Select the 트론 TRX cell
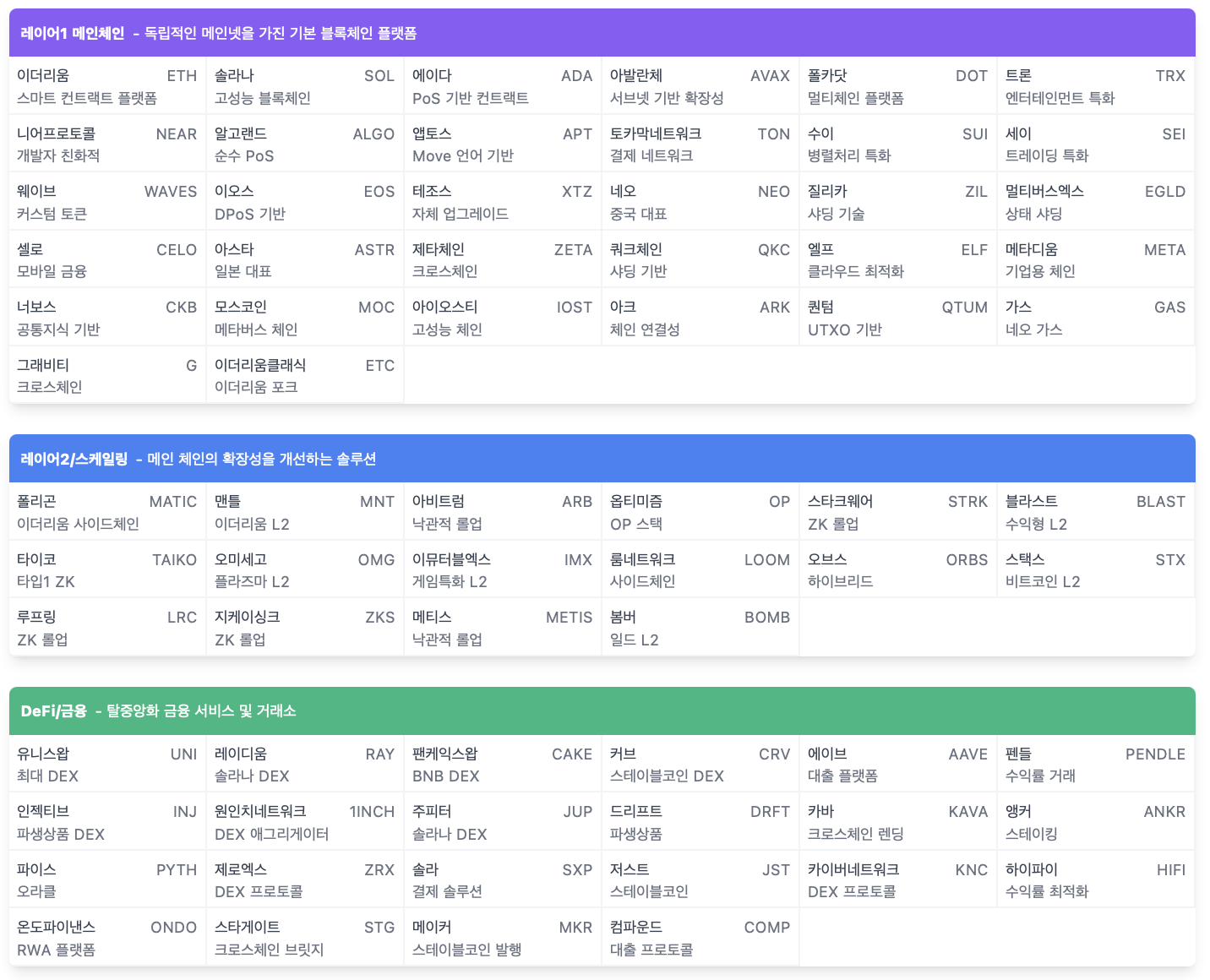The height and width of the screenshot is (980, 1210). pyautogui.click(x=1096, y=86)
